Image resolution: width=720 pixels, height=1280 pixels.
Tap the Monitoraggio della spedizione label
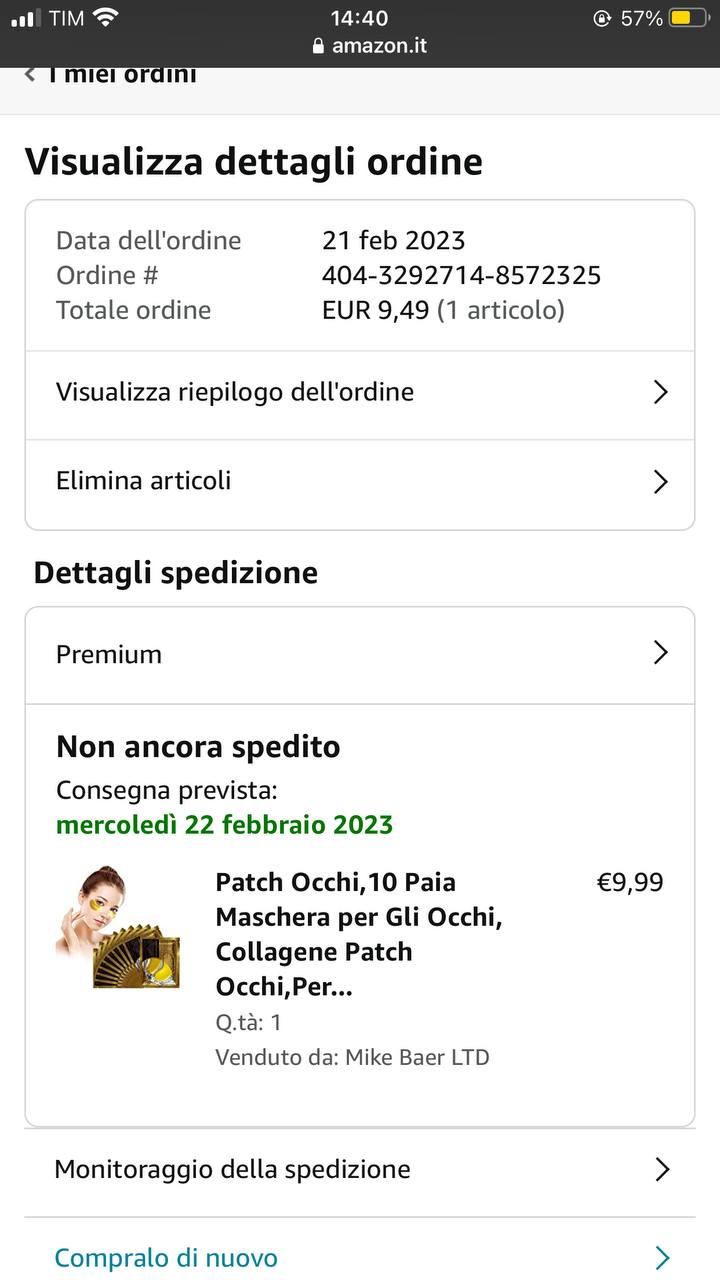[x=232, y=1170]
